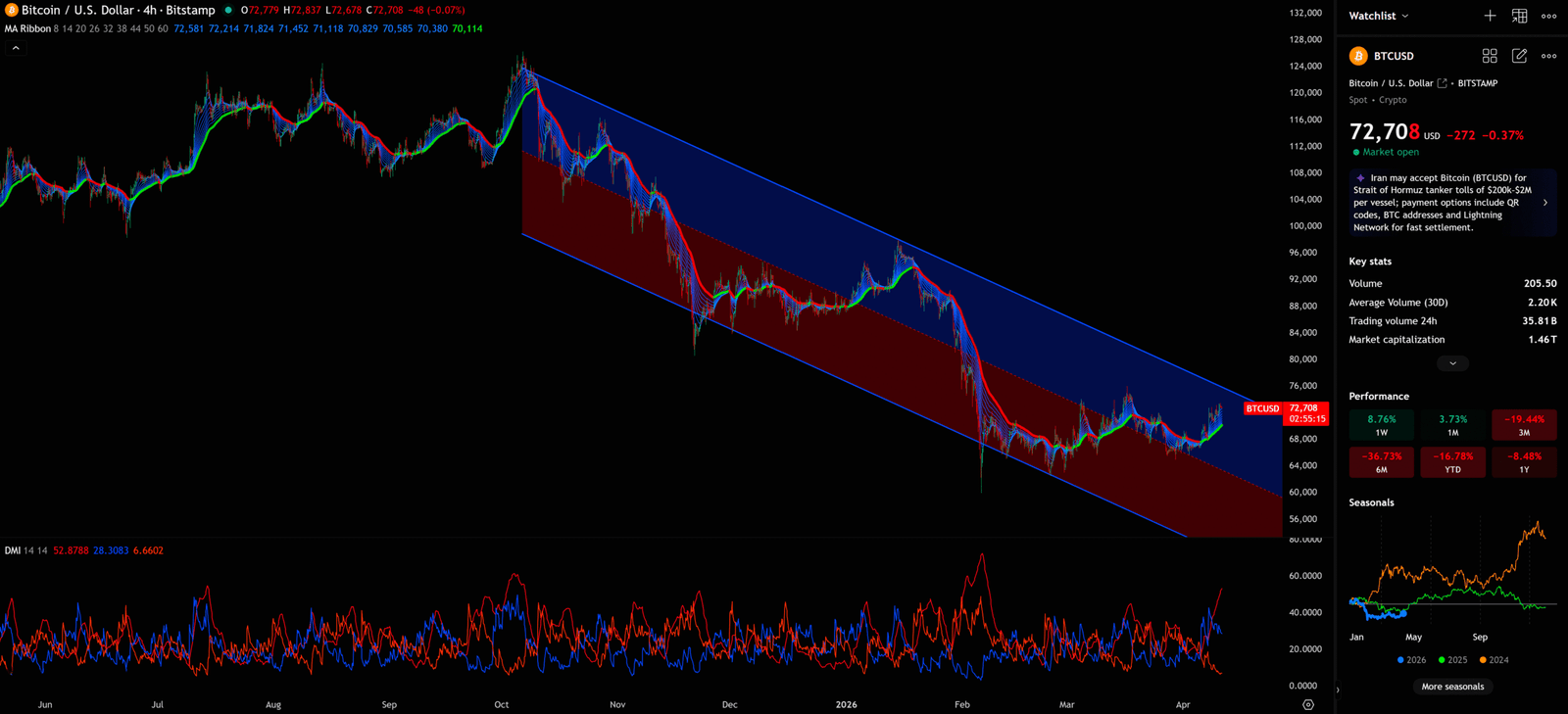The height and width of the screenshot is (714, 1568).
Task: Click the BTCUSD grid layout icon
Action: pyautogui.click(x=1490, y=56)
